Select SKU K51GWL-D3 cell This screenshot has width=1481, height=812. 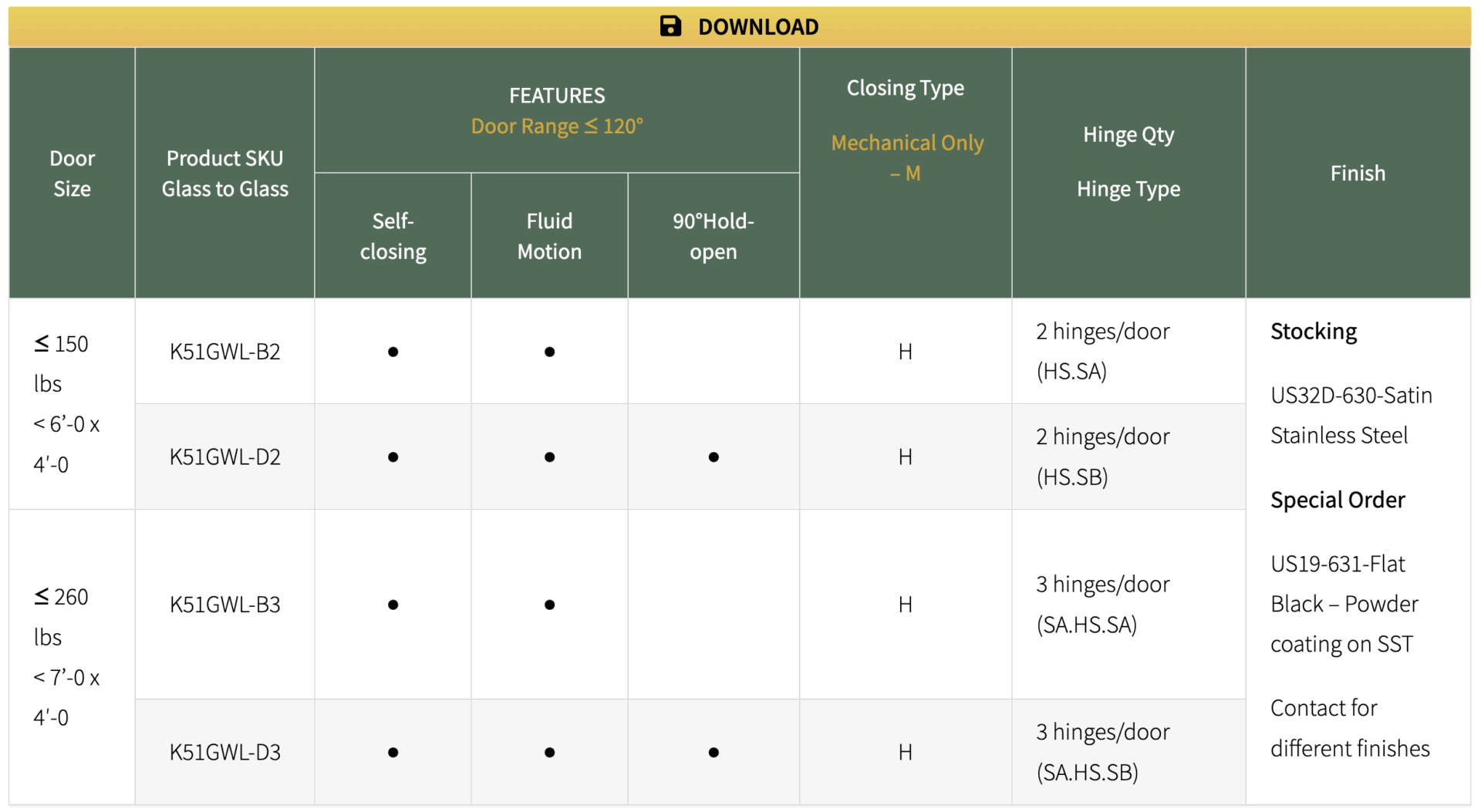point(224,752)
